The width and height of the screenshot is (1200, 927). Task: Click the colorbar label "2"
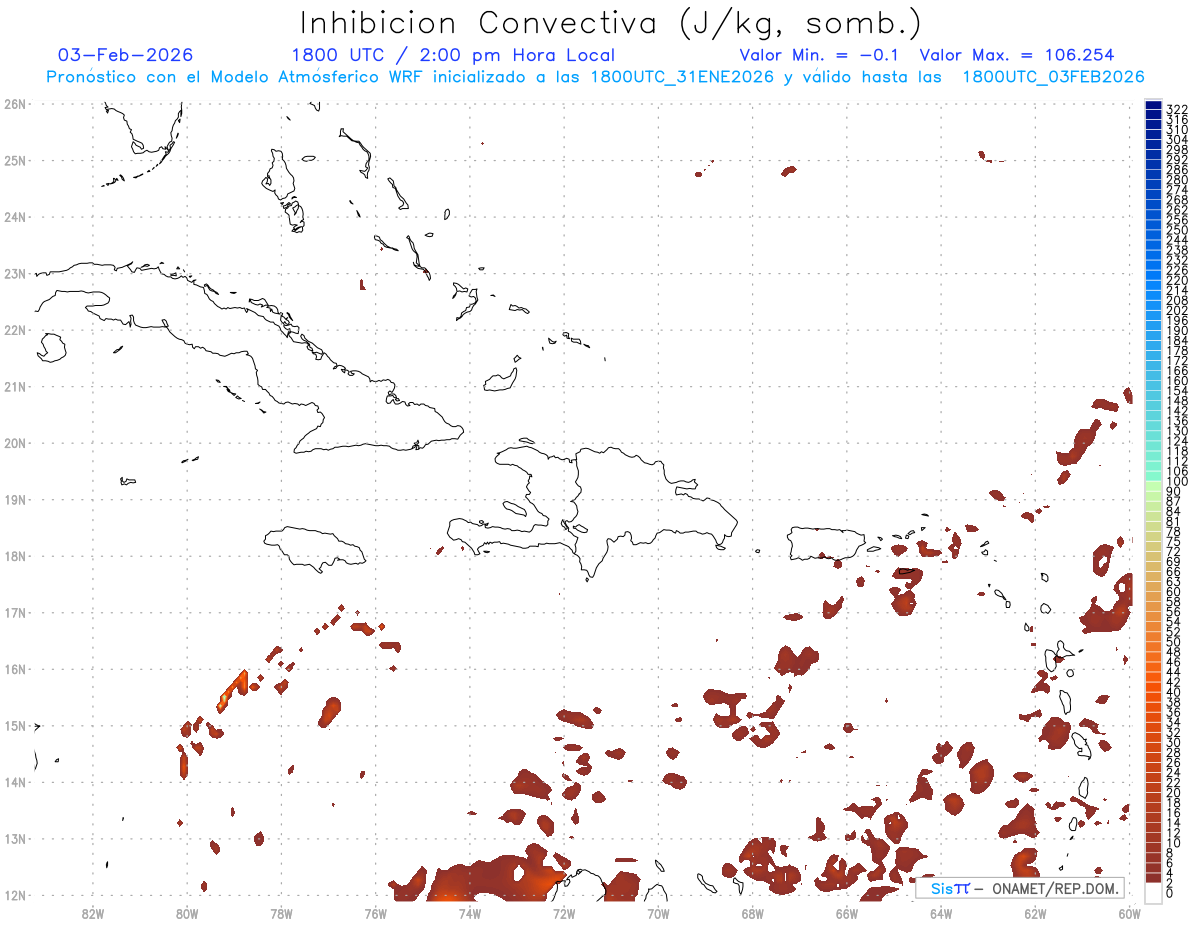[x=1170, y=883]
